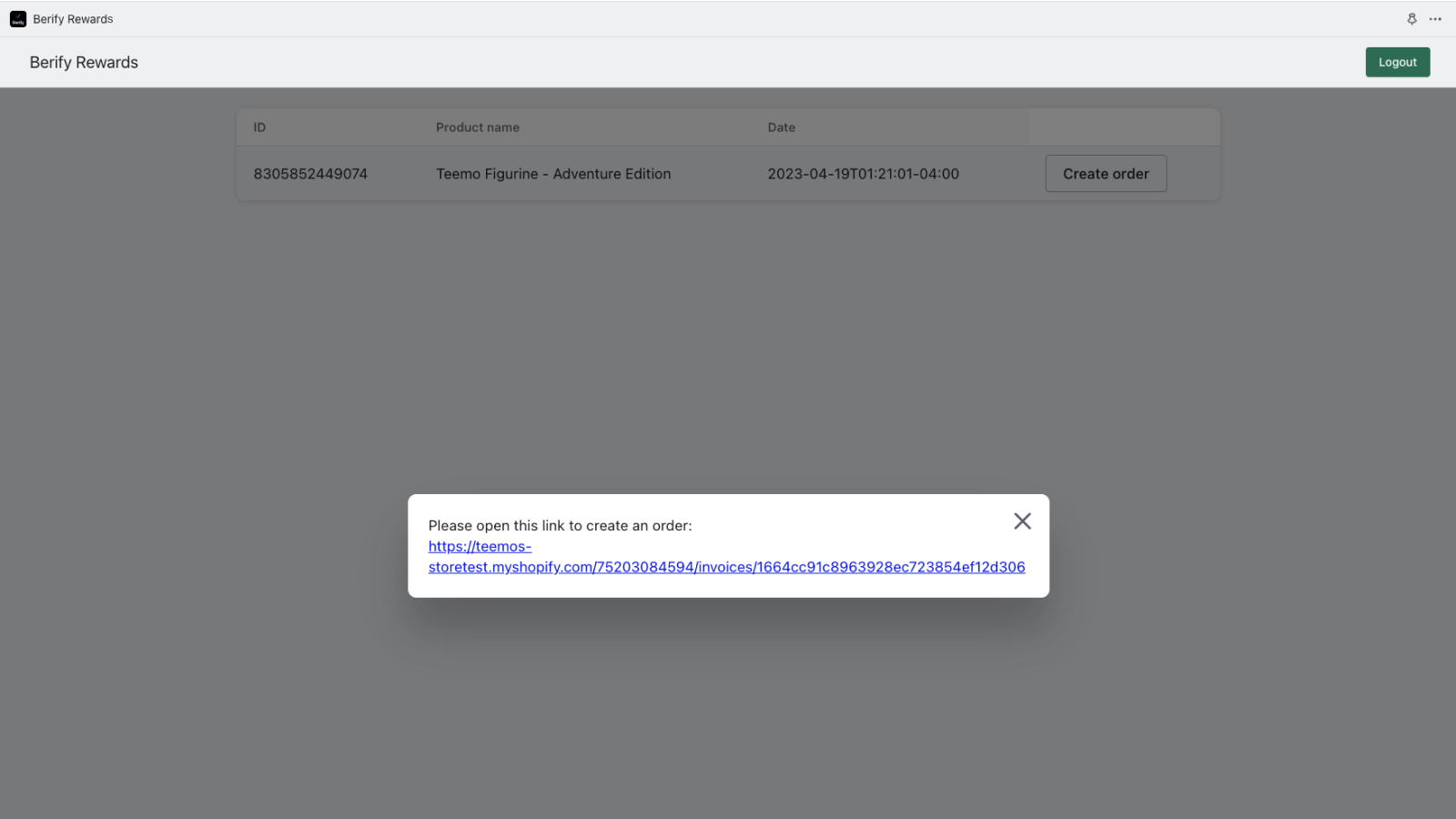Click the Date column header
Screen dimensions: 1456x819
click(781, 127)
